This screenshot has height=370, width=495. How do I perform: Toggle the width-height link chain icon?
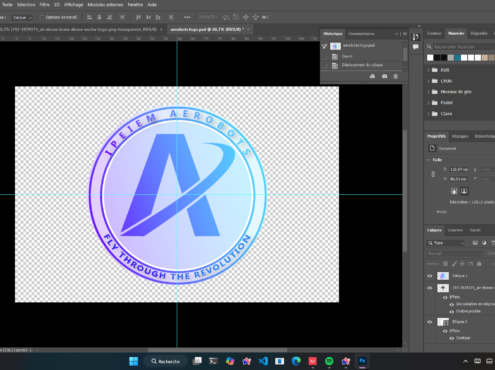[433, 174]
